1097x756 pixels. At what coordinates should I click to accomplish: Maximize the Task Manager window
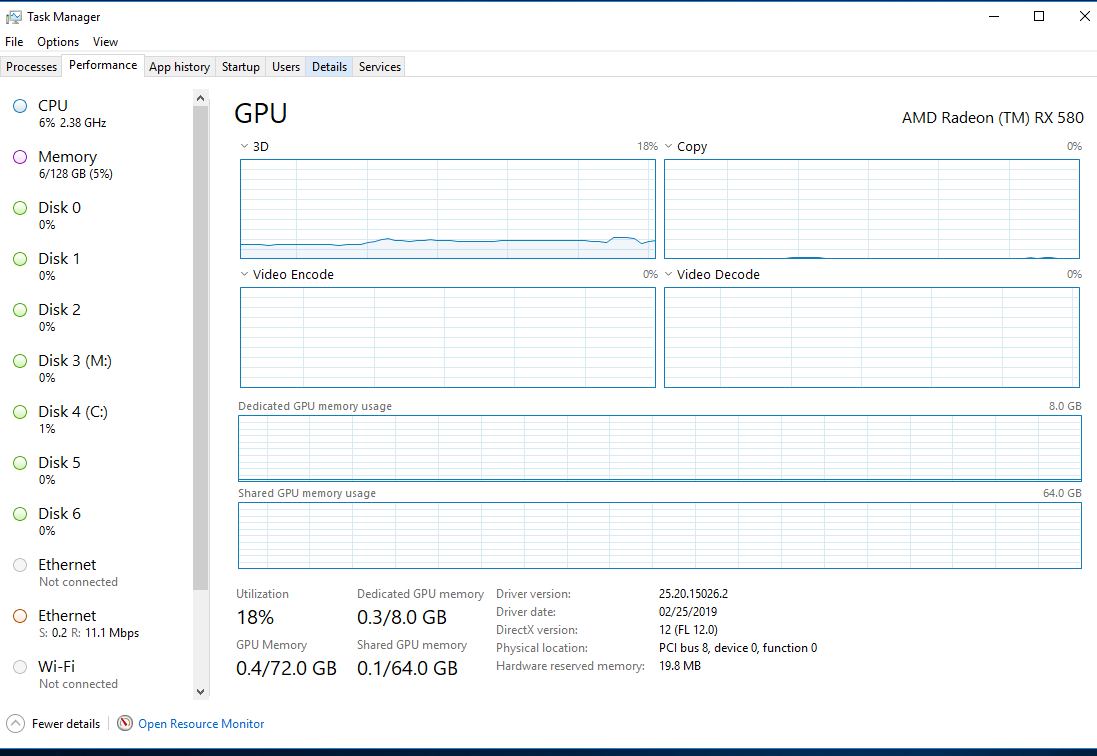pyautogui.click(x=1039, y=16)
